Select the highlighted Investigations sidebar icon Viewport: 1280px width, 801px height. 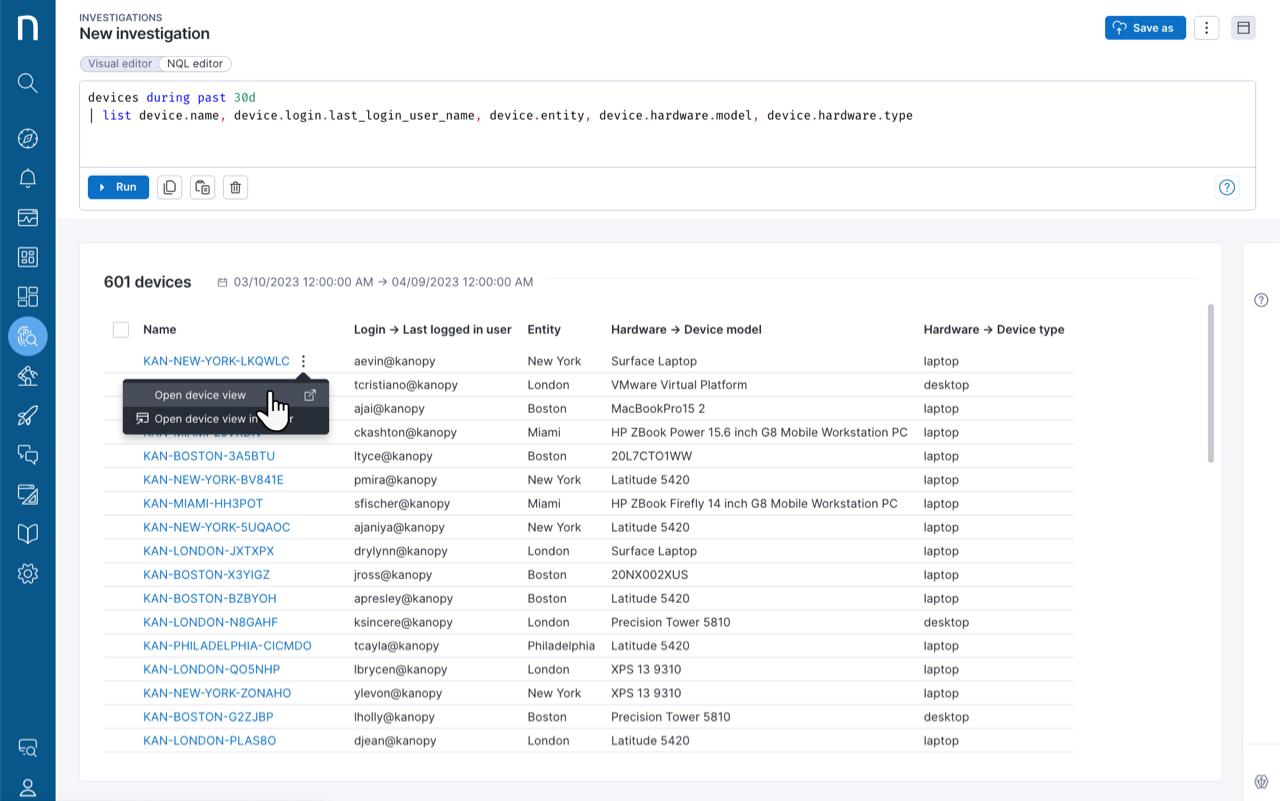click(x=27, y=336)
